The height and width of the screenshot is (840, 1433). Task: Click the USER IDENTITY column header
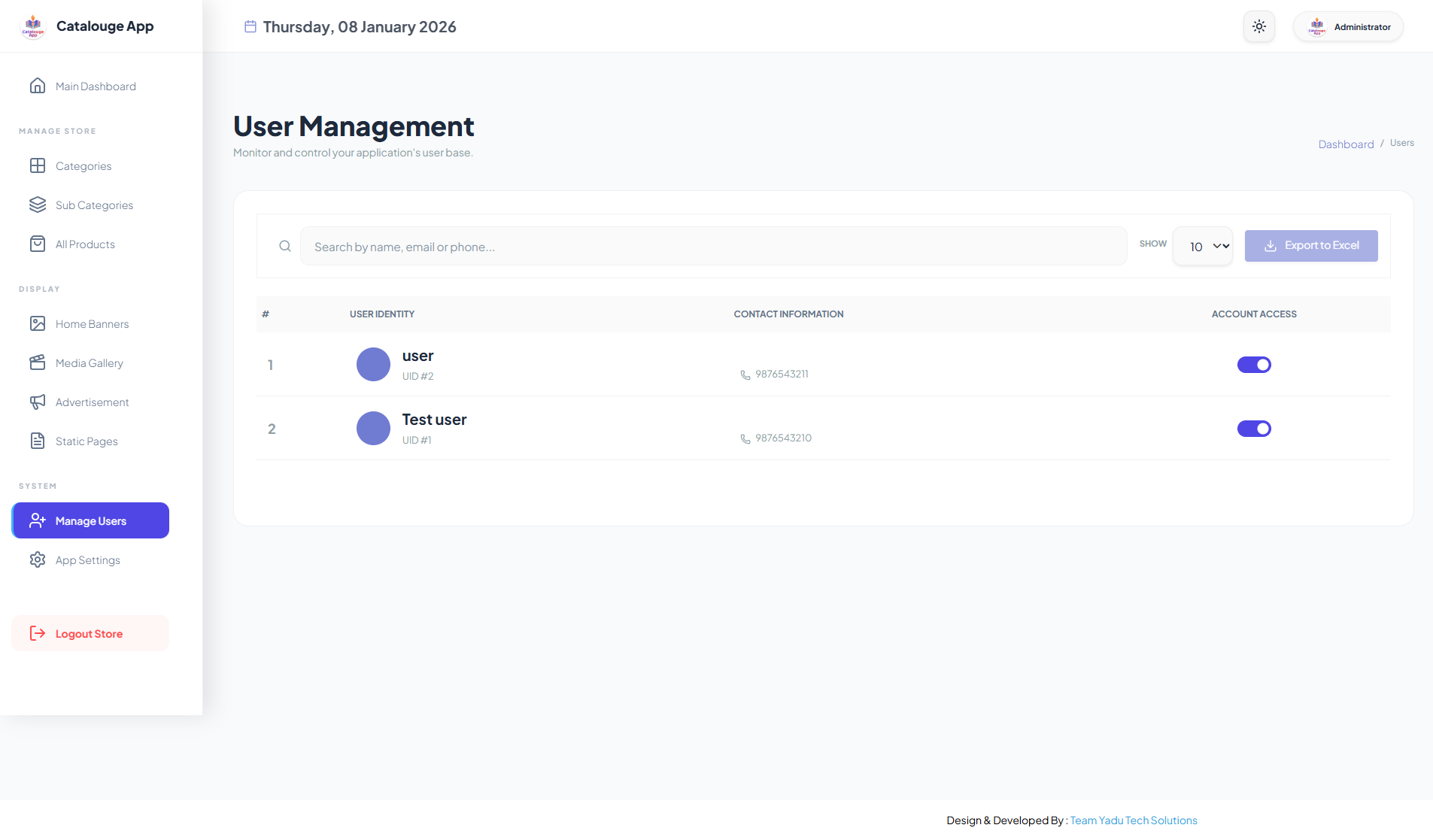click(382, 314)
